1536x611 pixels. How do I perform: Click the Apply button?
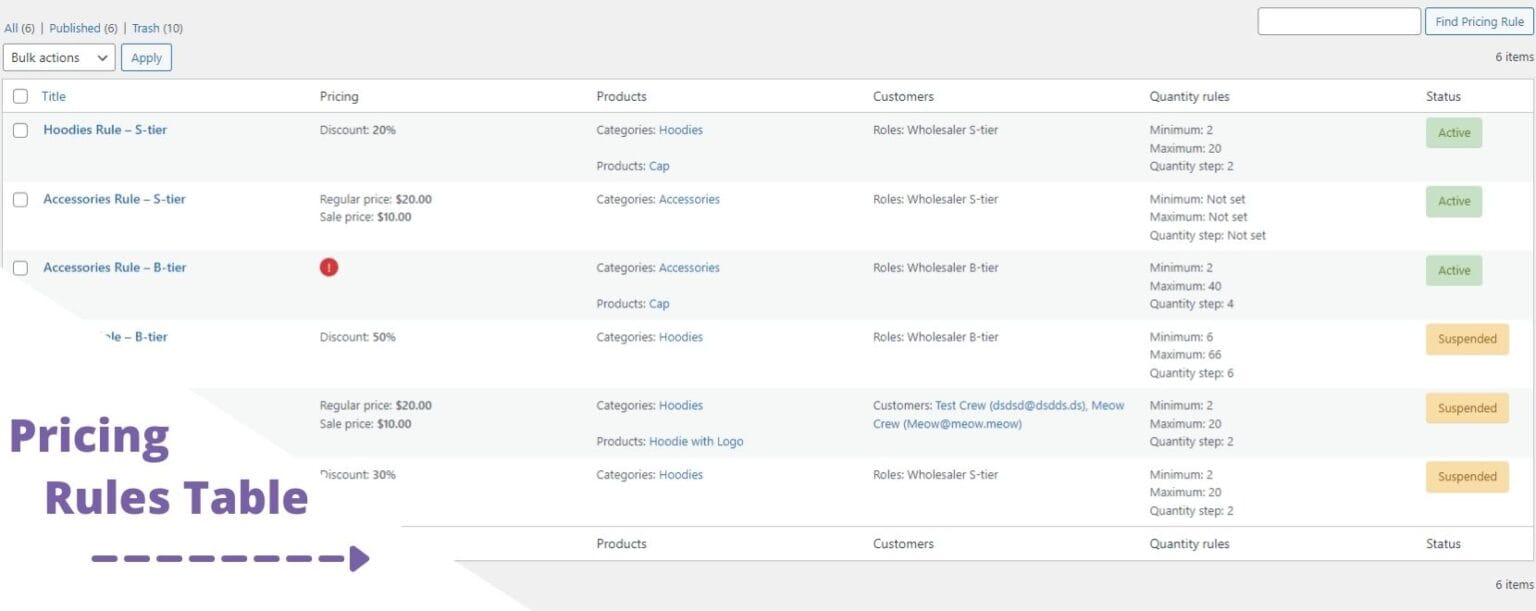pyautogui.click(x=146, y=57)
